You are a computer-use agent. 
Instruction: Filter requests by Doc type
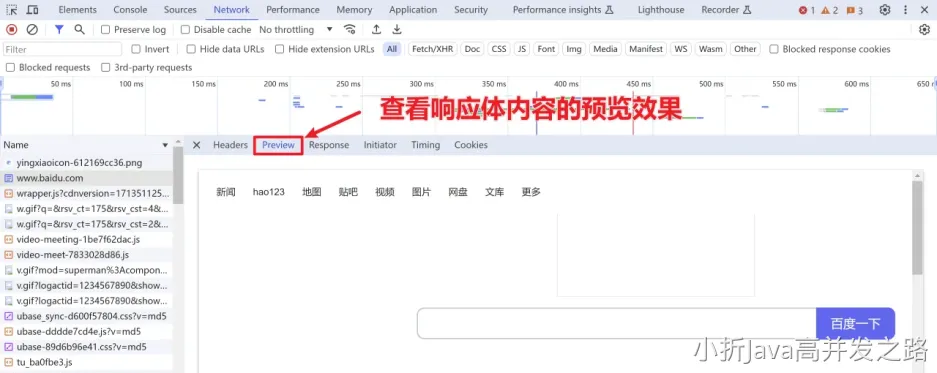click(472, 49)
